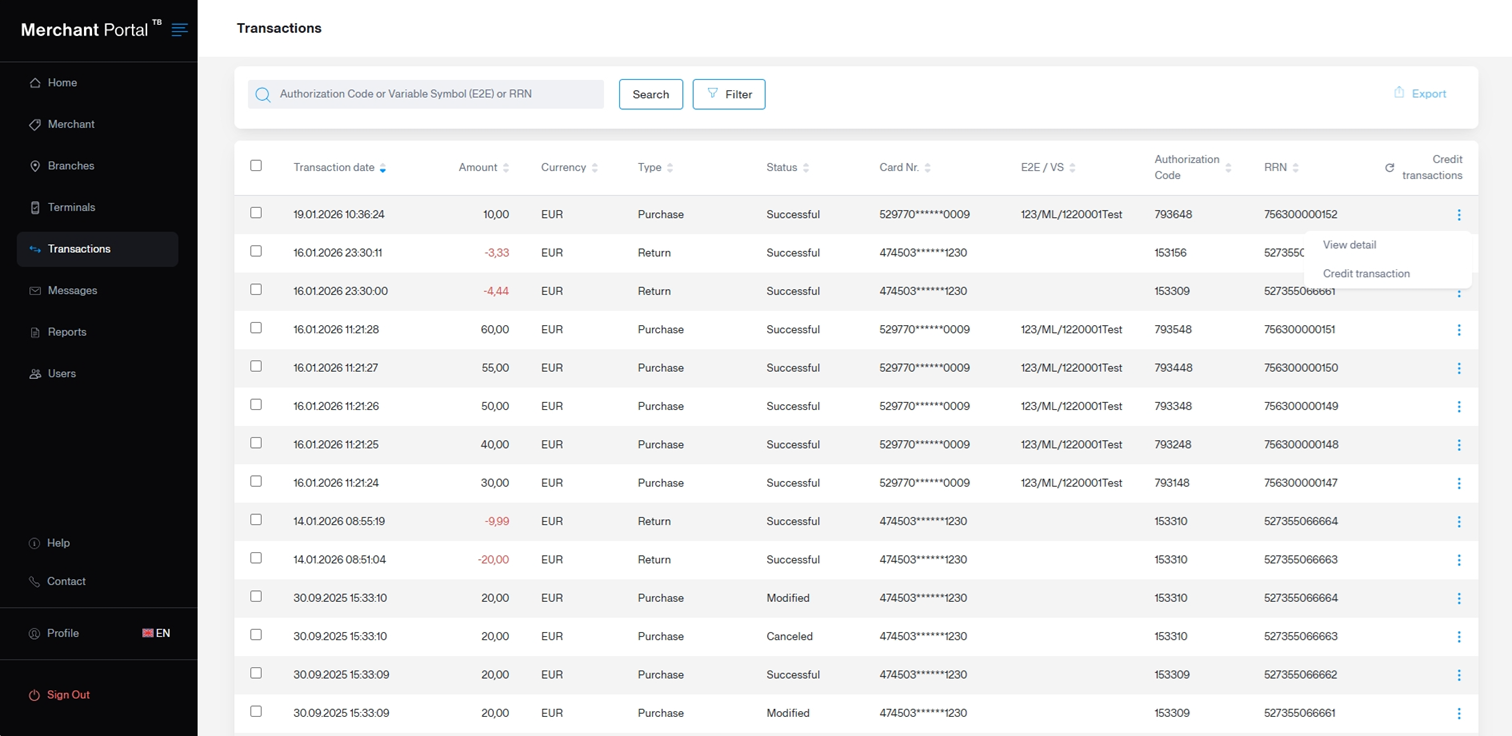
Task: Go to Messages in the sidebar
Action: [x=72, y=290]
